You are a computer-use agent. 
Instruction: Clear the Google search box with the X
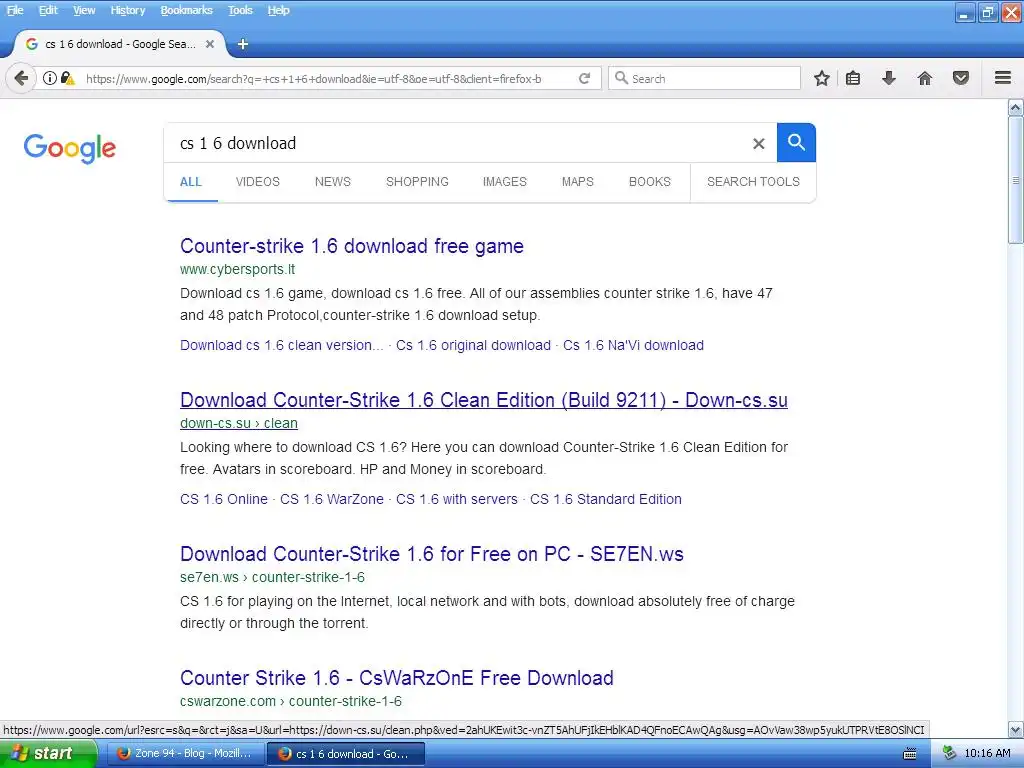[x=758, y=144]
